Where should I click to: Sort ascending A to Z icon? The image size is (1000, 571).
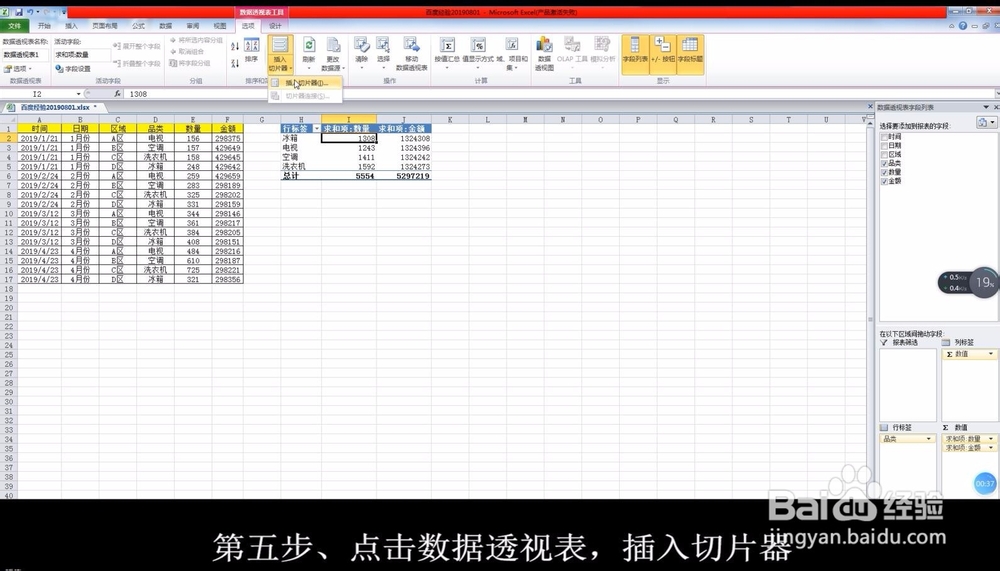click(x=235, y=47)
